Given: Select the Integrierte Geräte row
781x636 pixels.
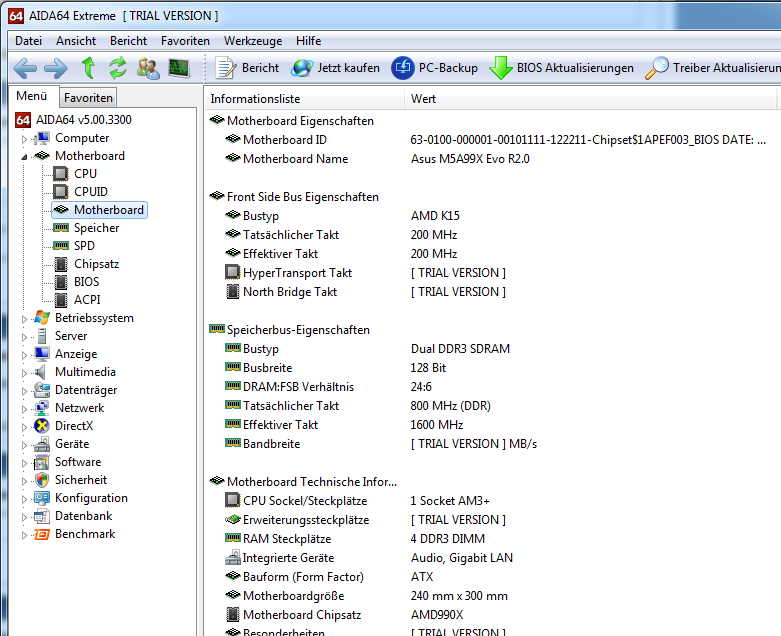Looking at the screenshot, I should (369, 558).
